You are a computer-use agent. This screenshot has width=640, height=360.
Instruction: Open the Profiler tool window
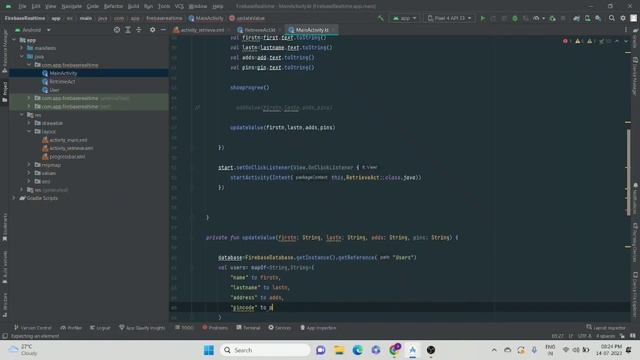(x=71, y=328)
